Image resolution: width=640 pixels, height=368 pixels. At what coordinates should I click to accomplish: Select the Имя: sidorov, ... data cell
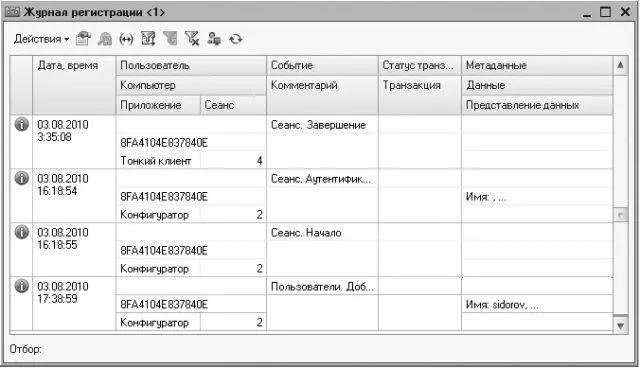[x=537, y=304]
